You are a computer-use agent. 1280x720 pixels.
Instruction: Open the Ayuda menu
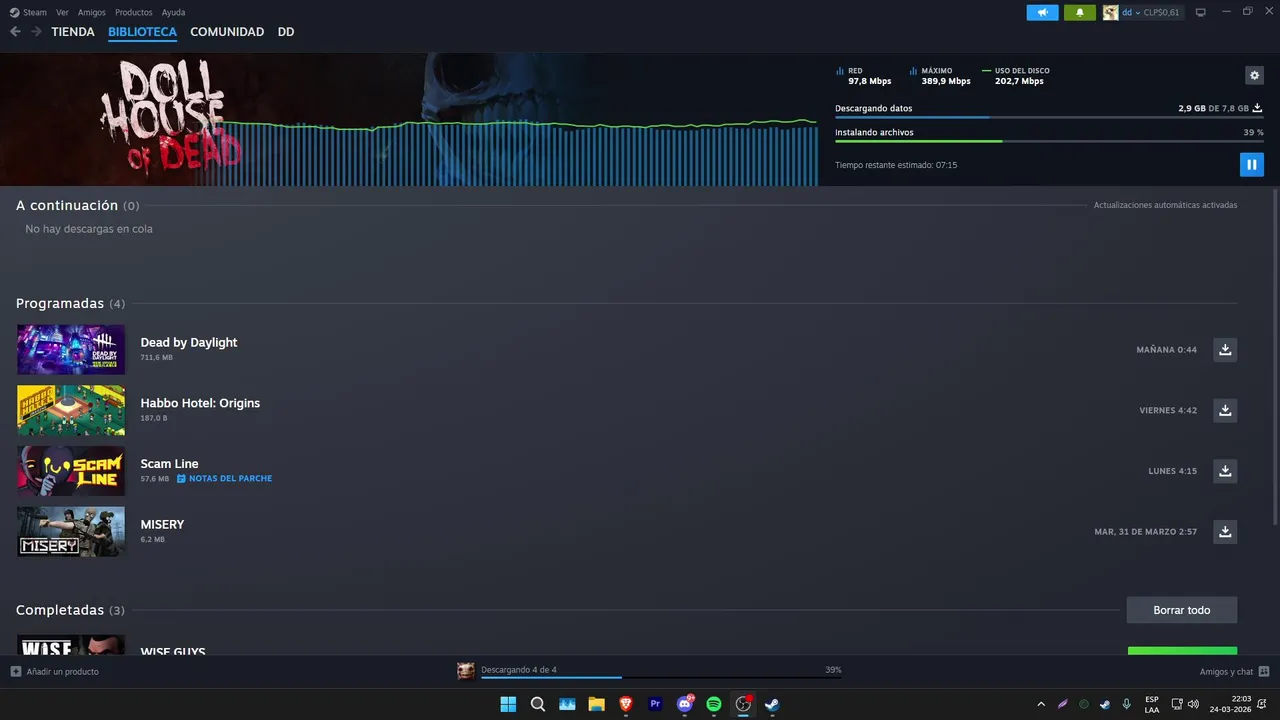(173, 13)
